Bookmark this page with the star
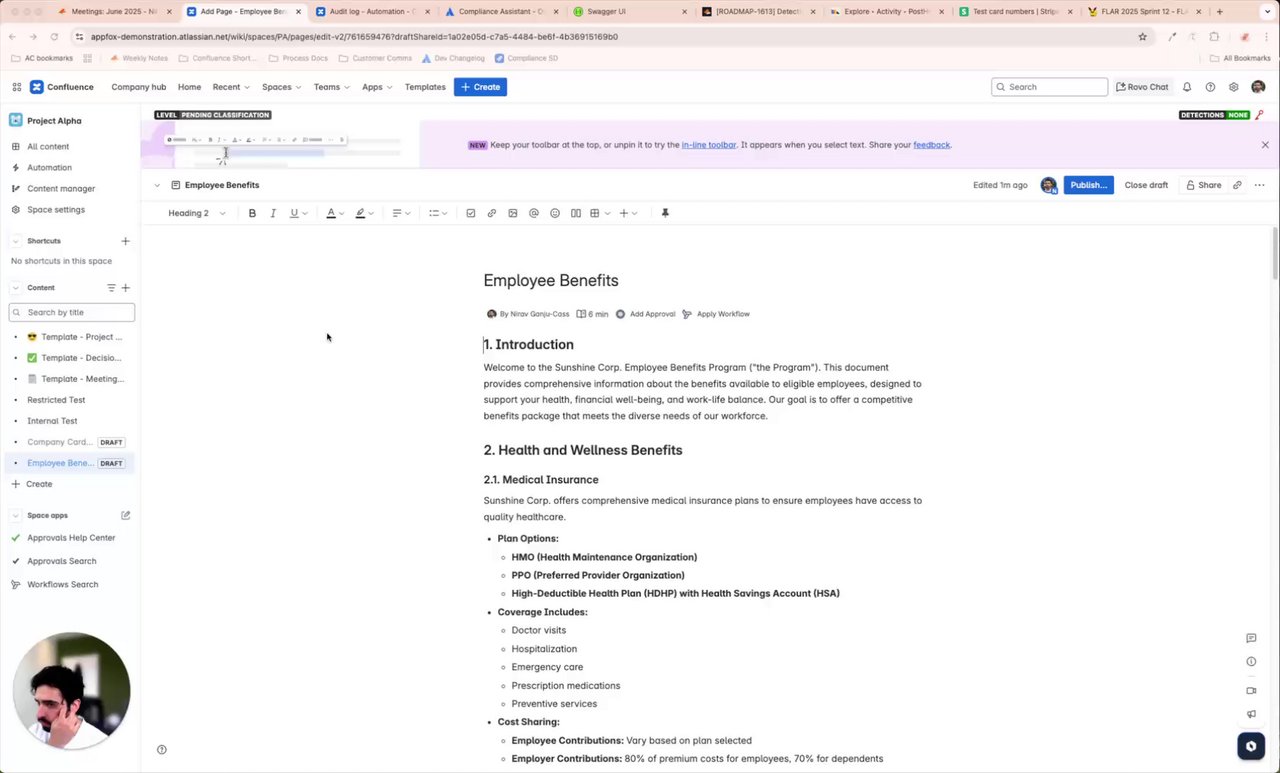Viewport: 1280px width, 773px height. [x=1142, y=37]
